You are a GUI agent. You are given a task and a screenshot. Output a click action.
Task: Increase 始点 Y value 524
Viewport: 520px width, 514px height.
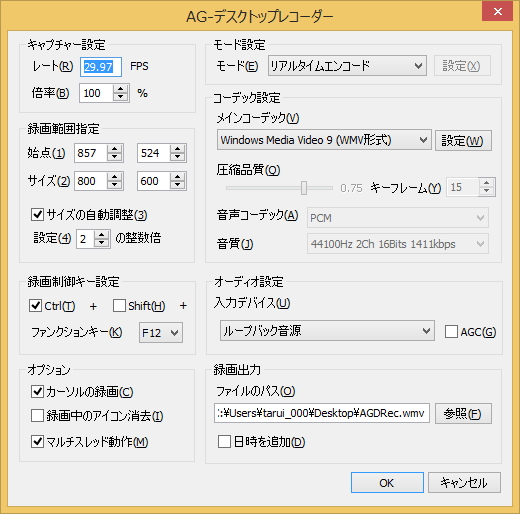pos(177,149)
